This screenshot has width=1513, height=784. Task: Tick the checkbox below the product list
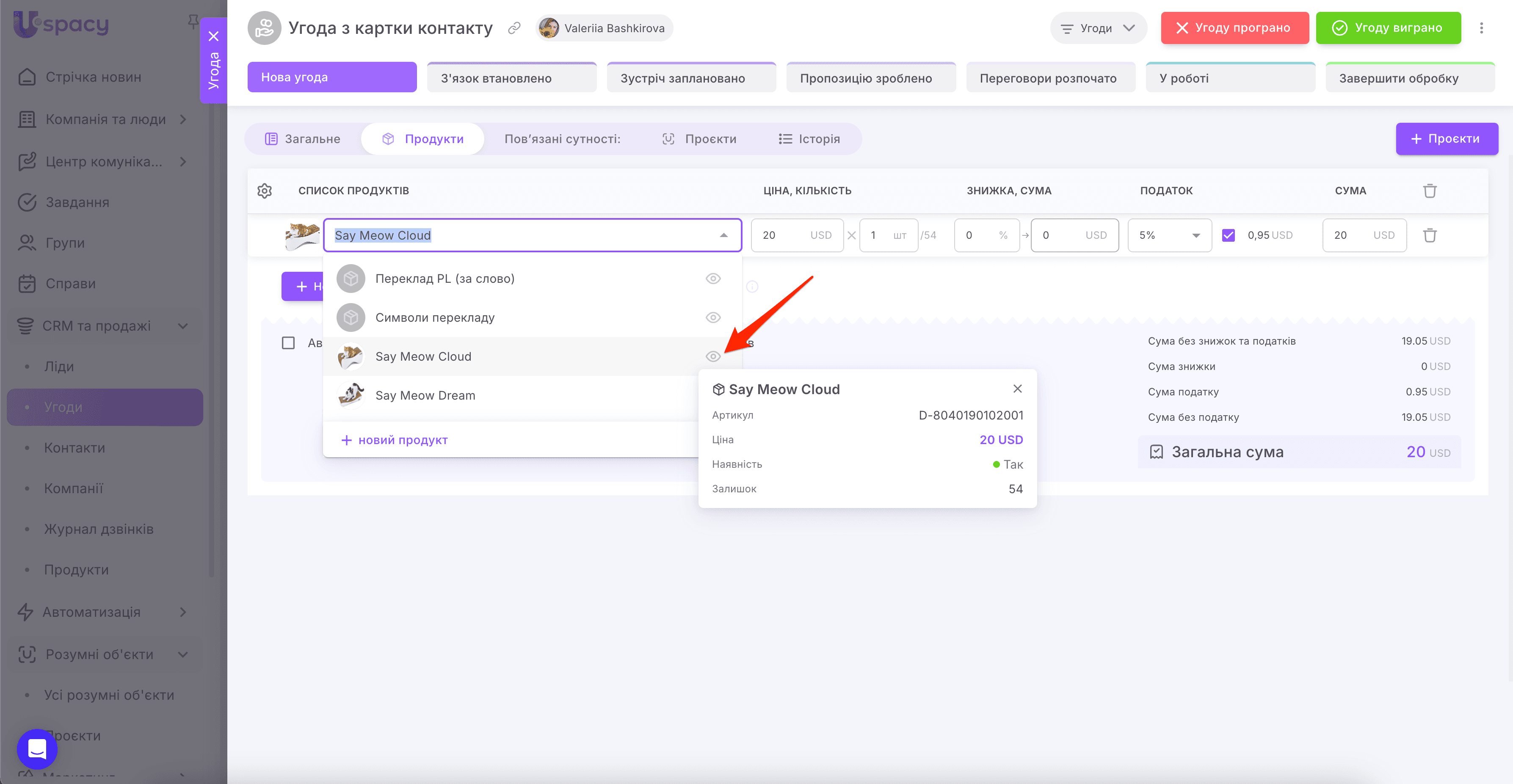[x=288, y=343]
